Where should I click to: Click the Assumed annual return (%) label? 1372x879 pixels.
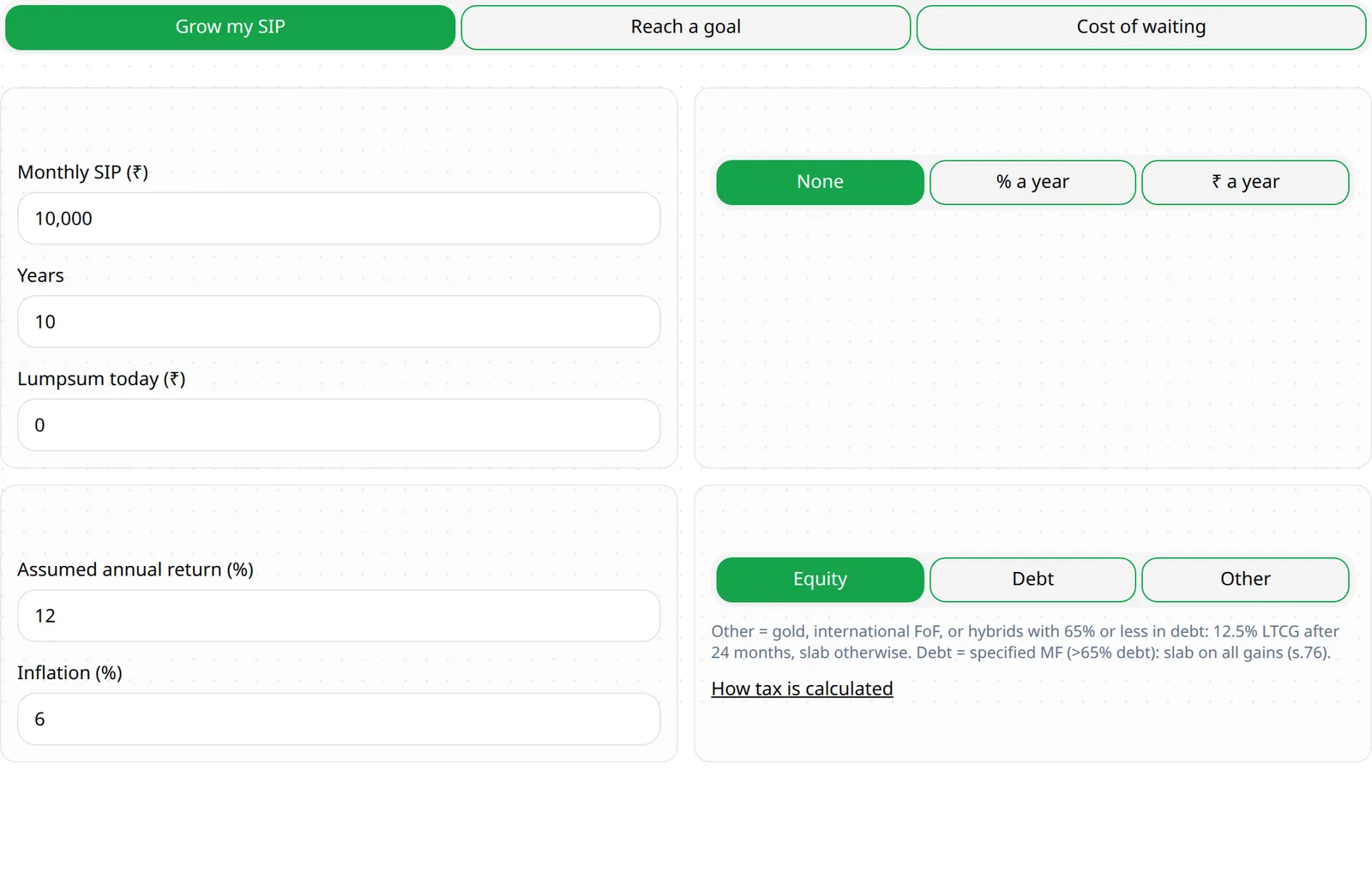click(x=135, y=569)
